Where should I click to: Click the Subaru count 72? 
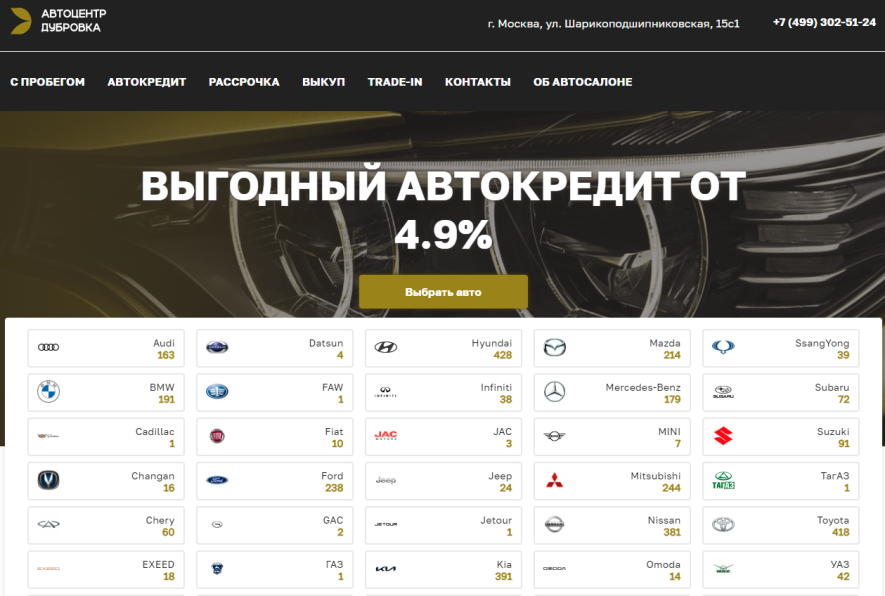[843, 400]
